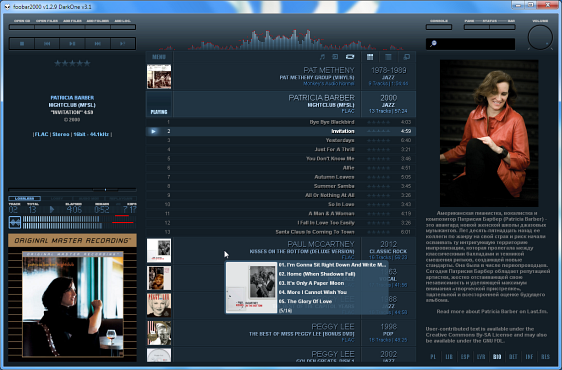Click the Add Location button

(x=123, y=27)
